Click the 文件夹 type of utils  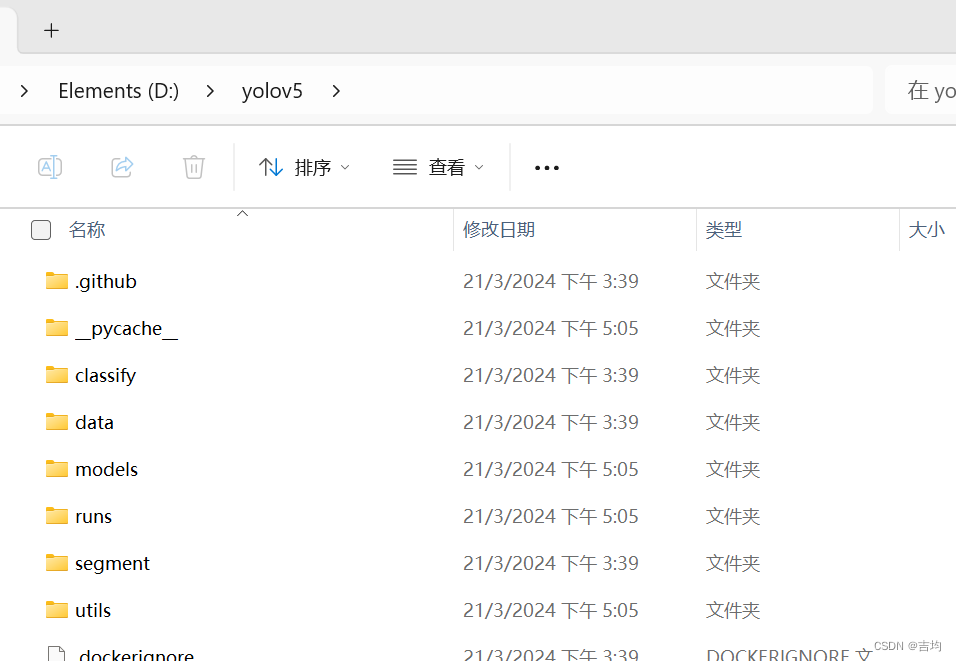733,610
